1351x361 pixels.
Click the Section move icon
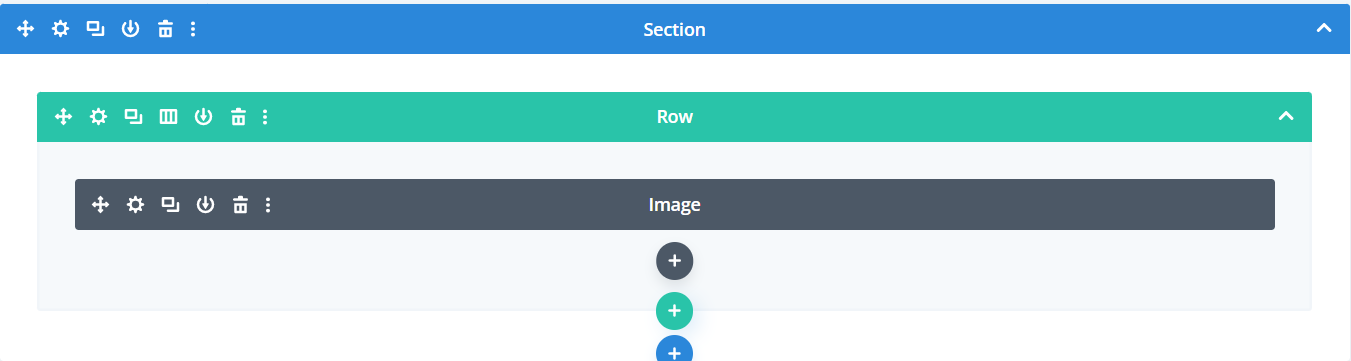tap(26, 29)
